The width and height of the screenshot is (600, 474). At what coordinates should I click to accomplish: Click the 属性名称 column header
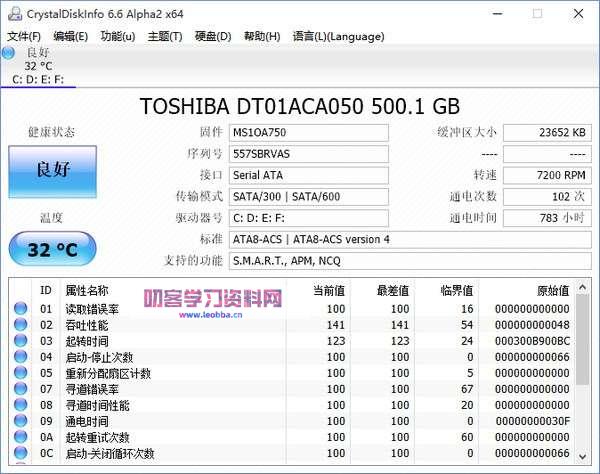tap(87, 290)
